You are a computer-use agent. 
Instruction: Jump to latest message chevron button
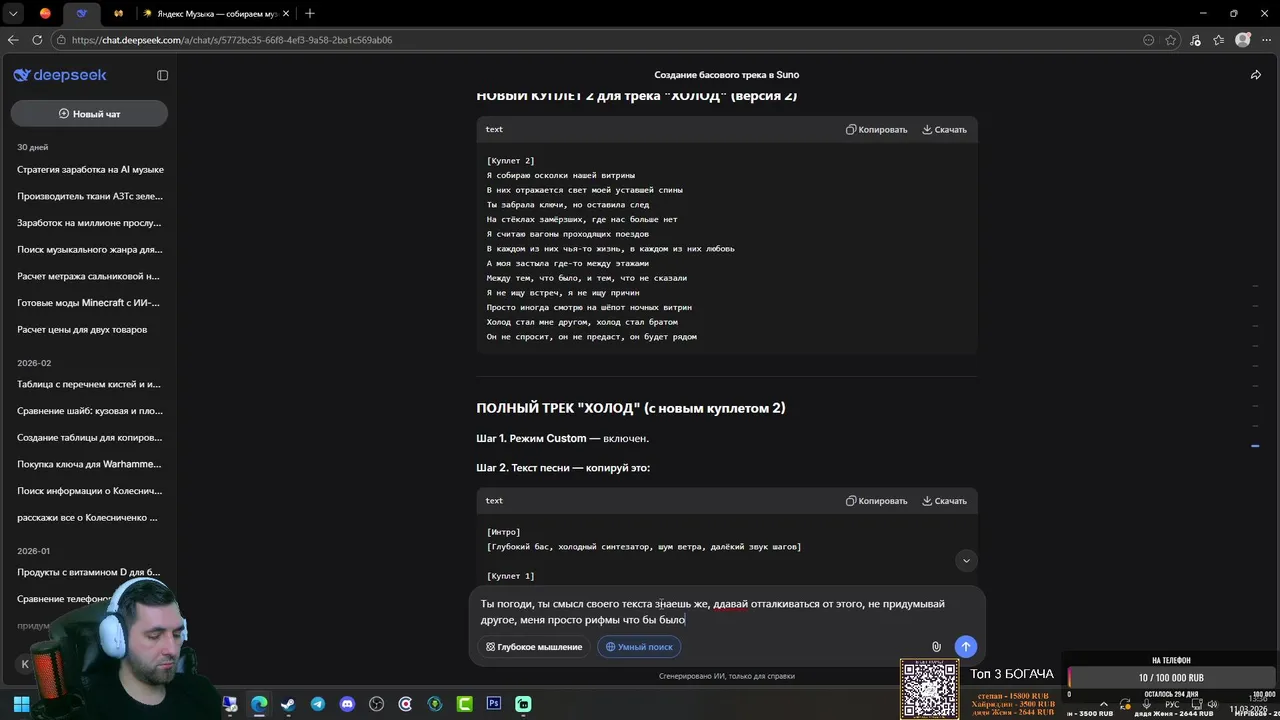(x=966, y=561)
